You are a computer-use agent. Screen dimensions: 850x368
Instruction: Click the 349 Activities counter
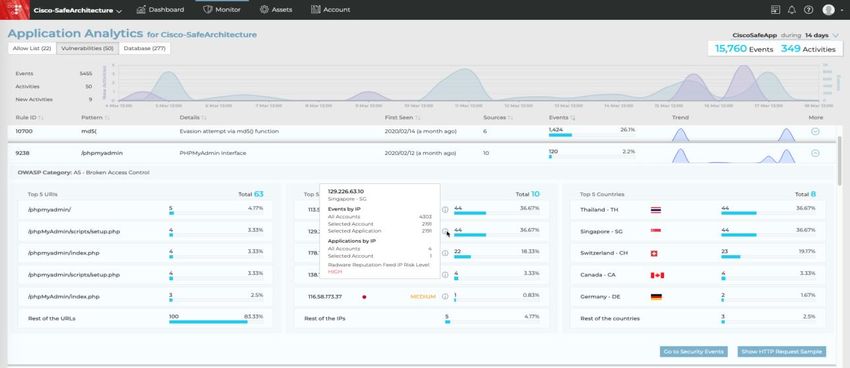pyautogui.click(x=808, y=49)
